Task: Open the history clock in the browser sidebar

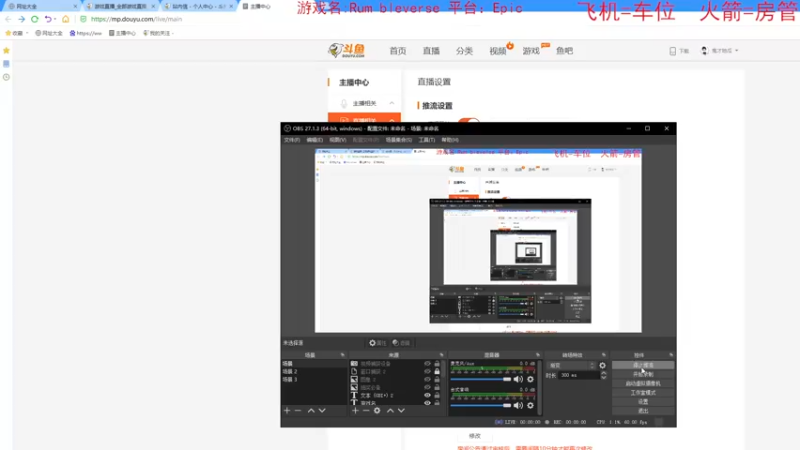Action: tap(6, 77)
